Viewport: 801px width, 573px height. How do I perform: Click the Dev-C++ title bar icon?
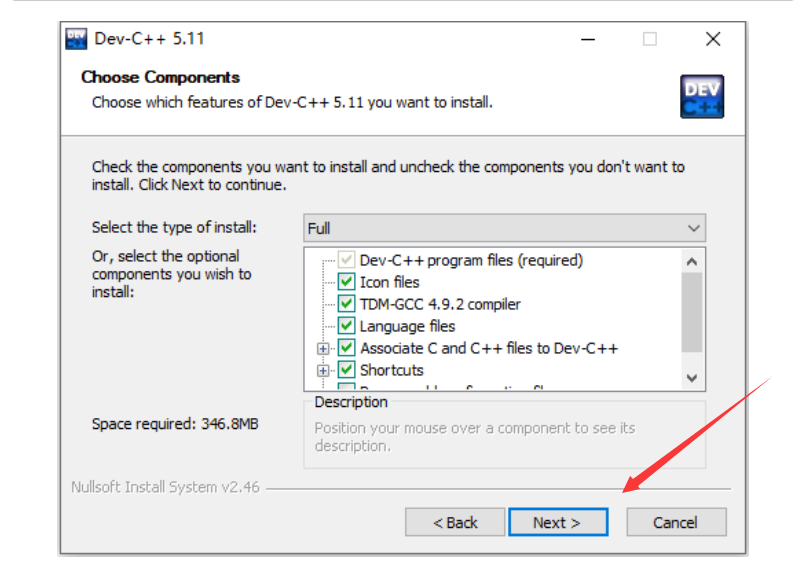[x=76, y=39]
